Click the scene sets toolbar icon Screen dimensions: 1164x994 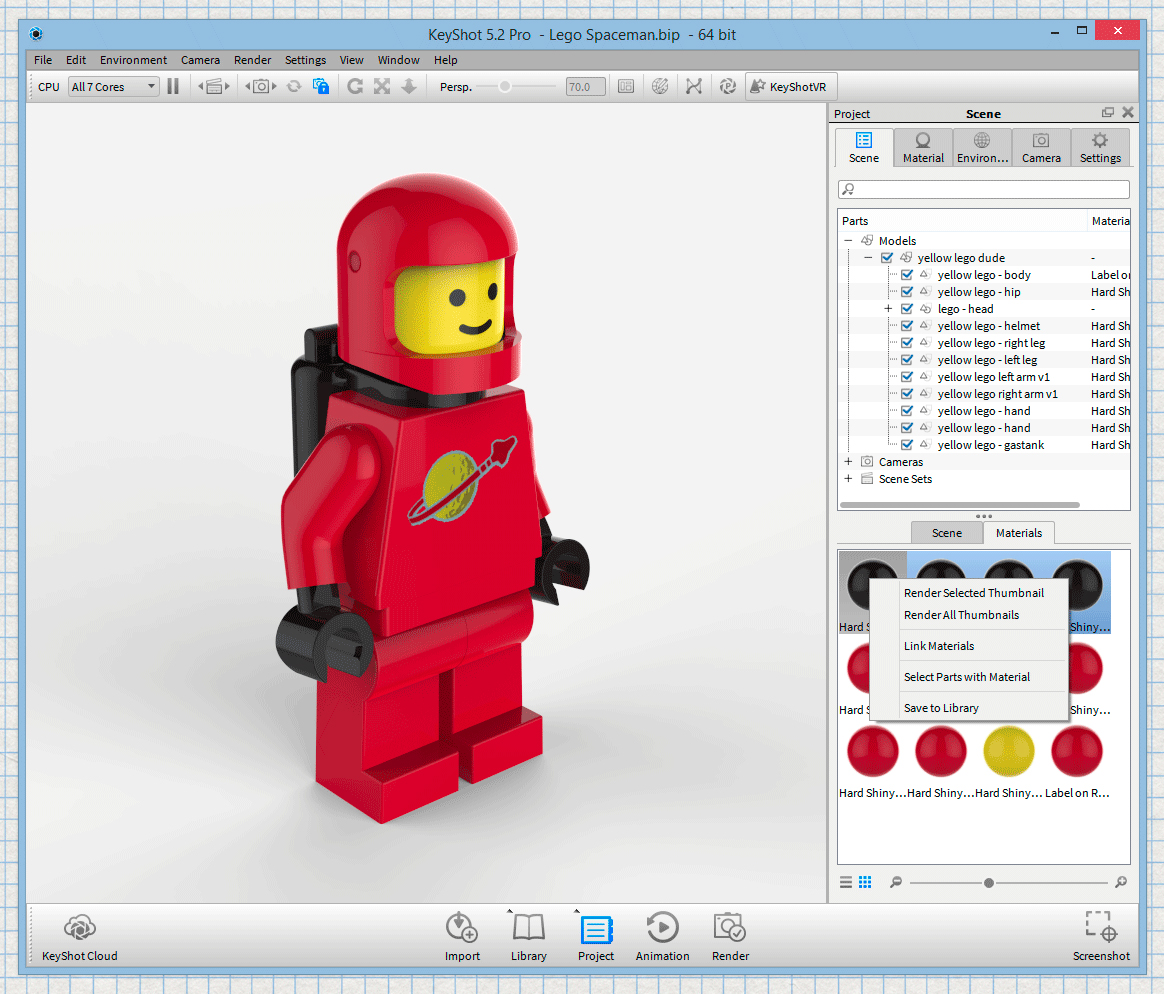pos(214,87)
